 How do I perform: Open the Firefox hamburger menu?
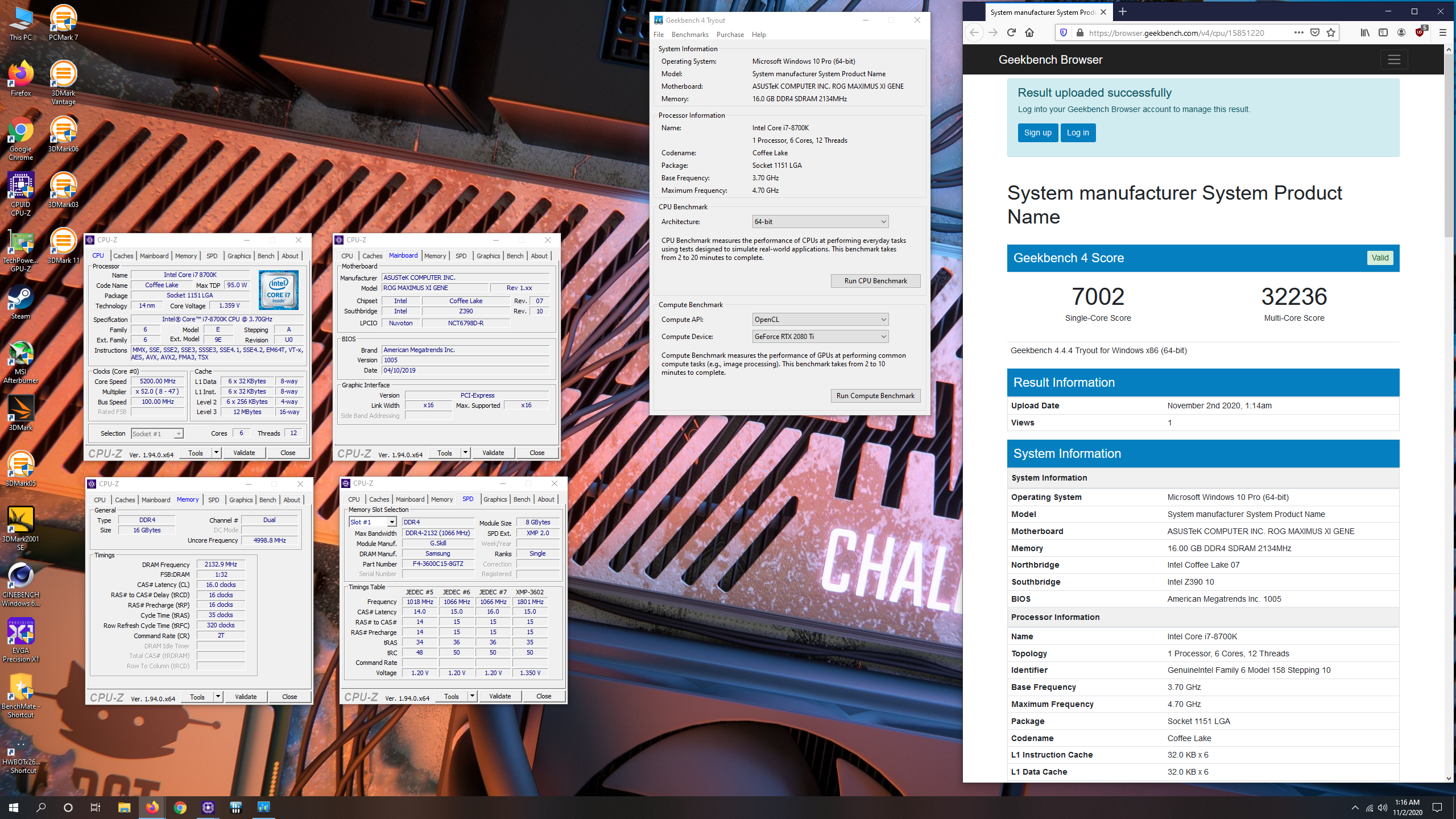1442,33
